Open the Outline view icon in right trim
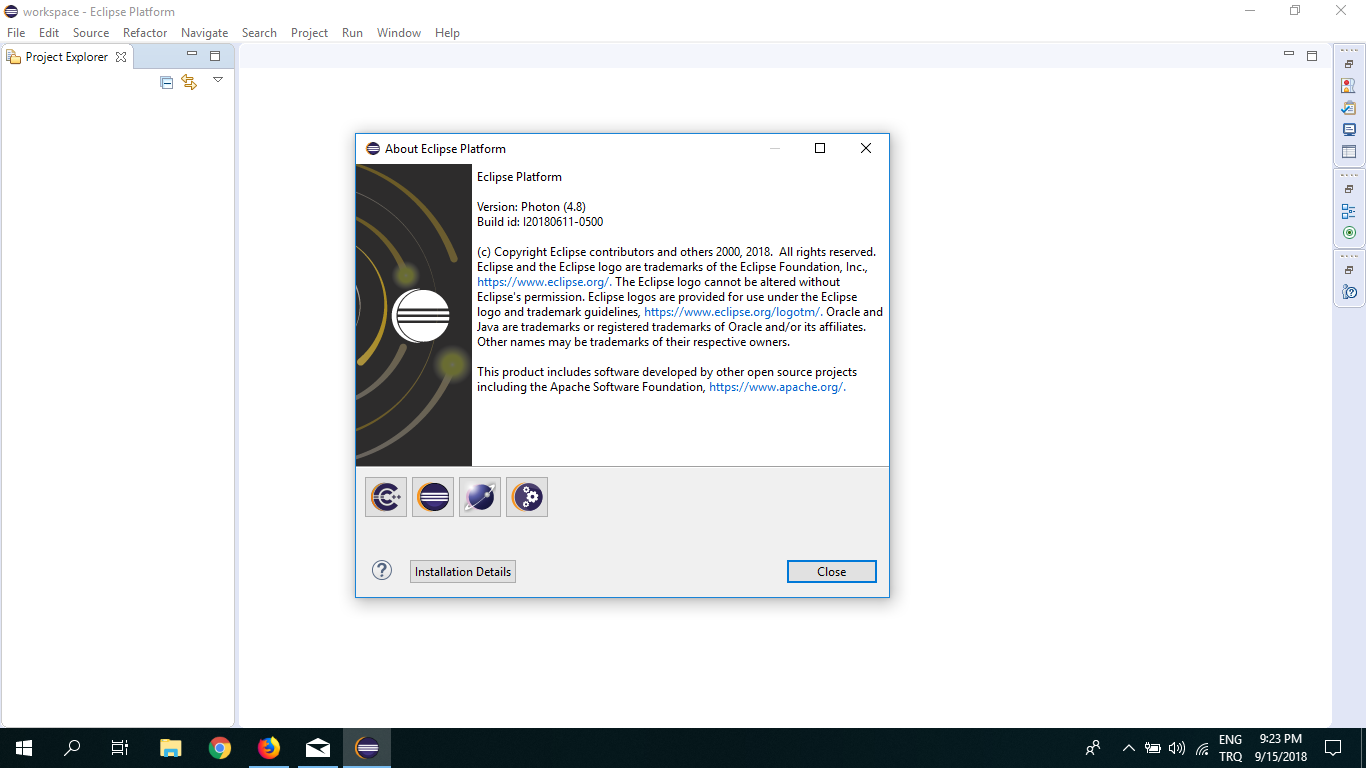The height and width of the screenshot is (768, 1366). pos(1349,211)
